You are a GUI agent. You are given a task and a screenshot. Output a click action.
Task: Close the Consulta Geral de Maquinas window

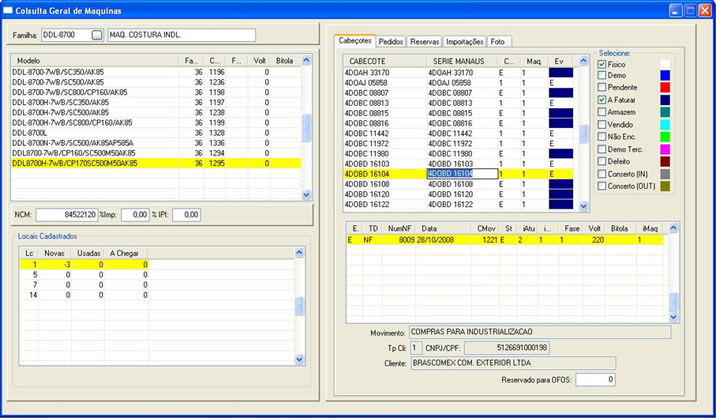[705, 11]
